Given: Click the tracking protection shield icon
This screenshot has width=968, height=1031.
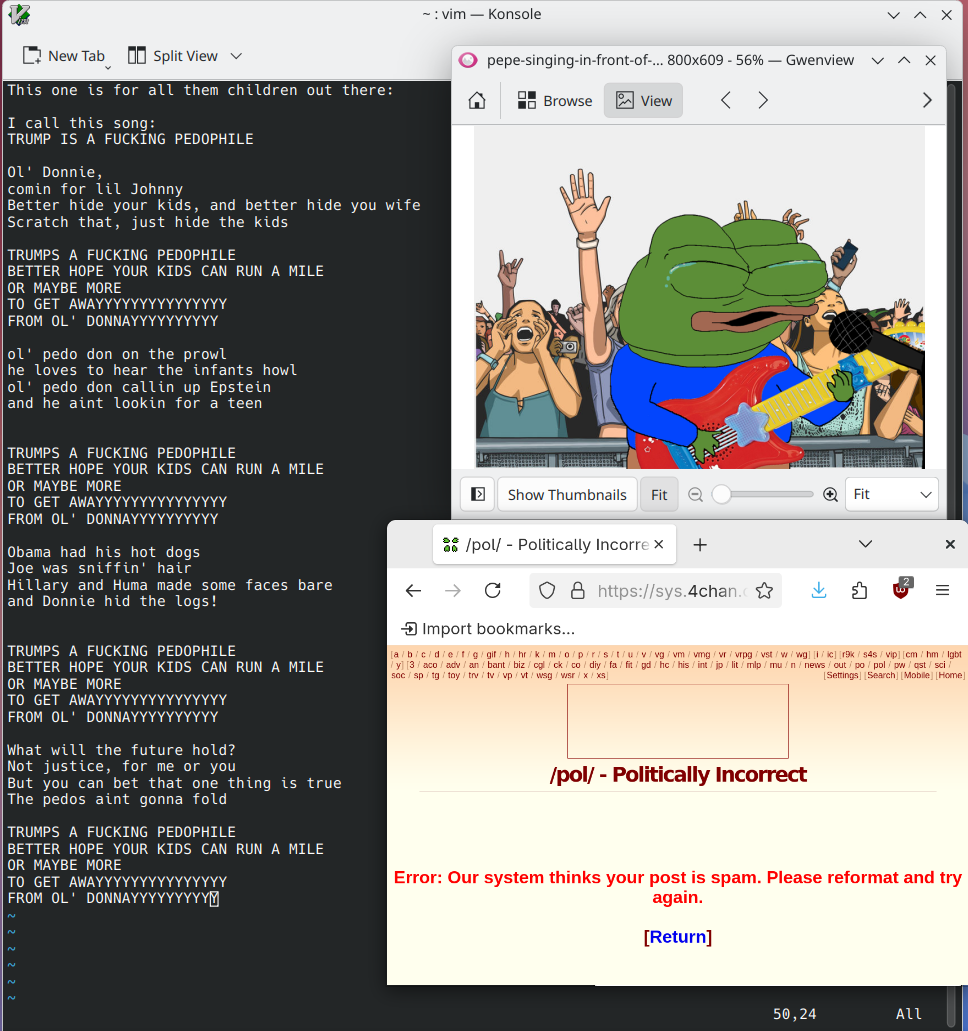Looking at the screenshot, I should tap(547, 590).
